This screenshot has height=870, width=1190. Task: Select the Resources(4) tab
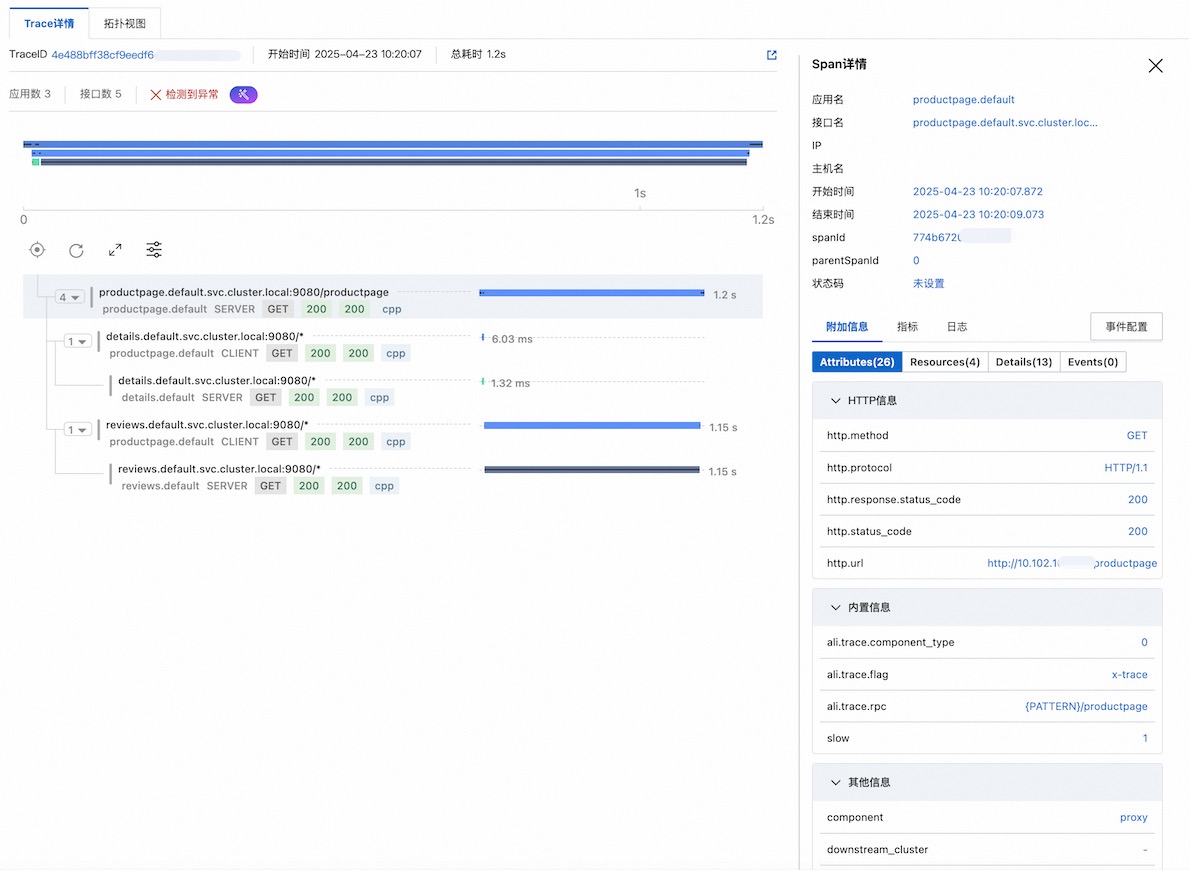[945, 362]
